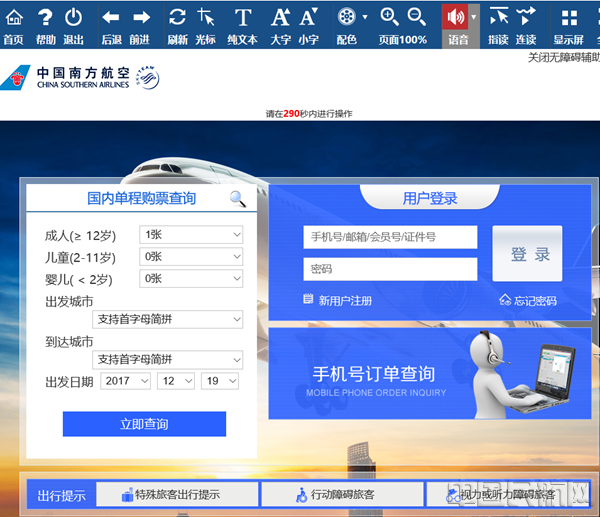Image resolution: width=600 pixels, height=517 pixels.
Task: Click the luggage icon in 特殊旅客出行提示
Action: tap(127, 495)
